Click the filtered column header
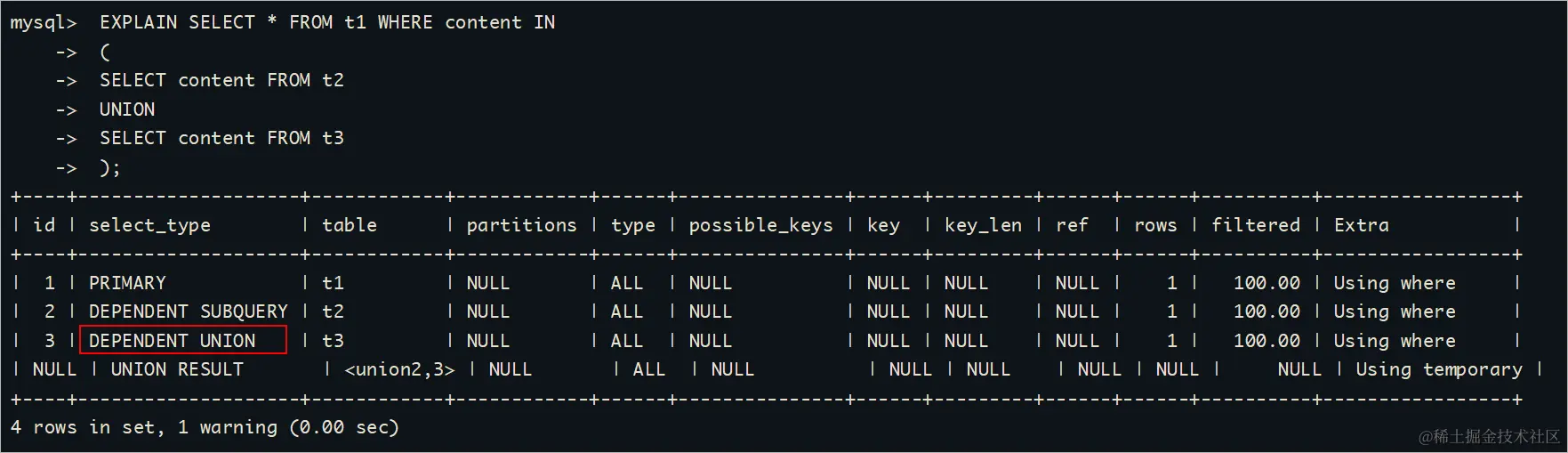The width and height of the screenshot is (1568, 453). [1255, 225]
